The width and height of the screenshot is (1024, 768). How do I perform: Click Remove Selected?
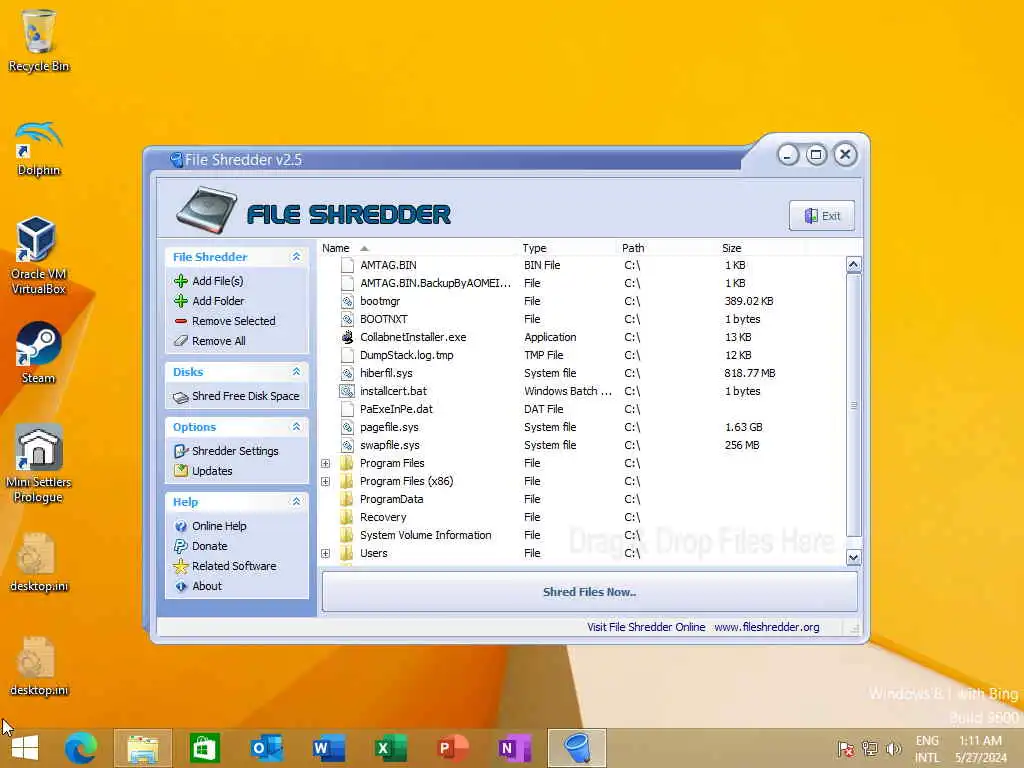point(234,321)
